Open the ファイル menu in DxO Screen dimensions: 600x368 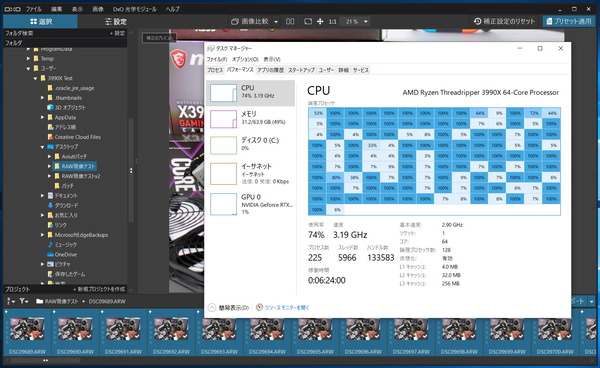[x=34, y=9]
